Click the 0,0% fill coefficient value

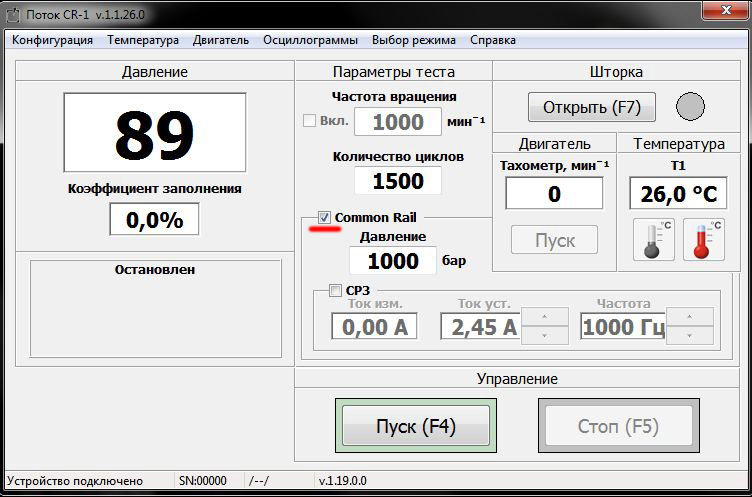click(154, 219)
